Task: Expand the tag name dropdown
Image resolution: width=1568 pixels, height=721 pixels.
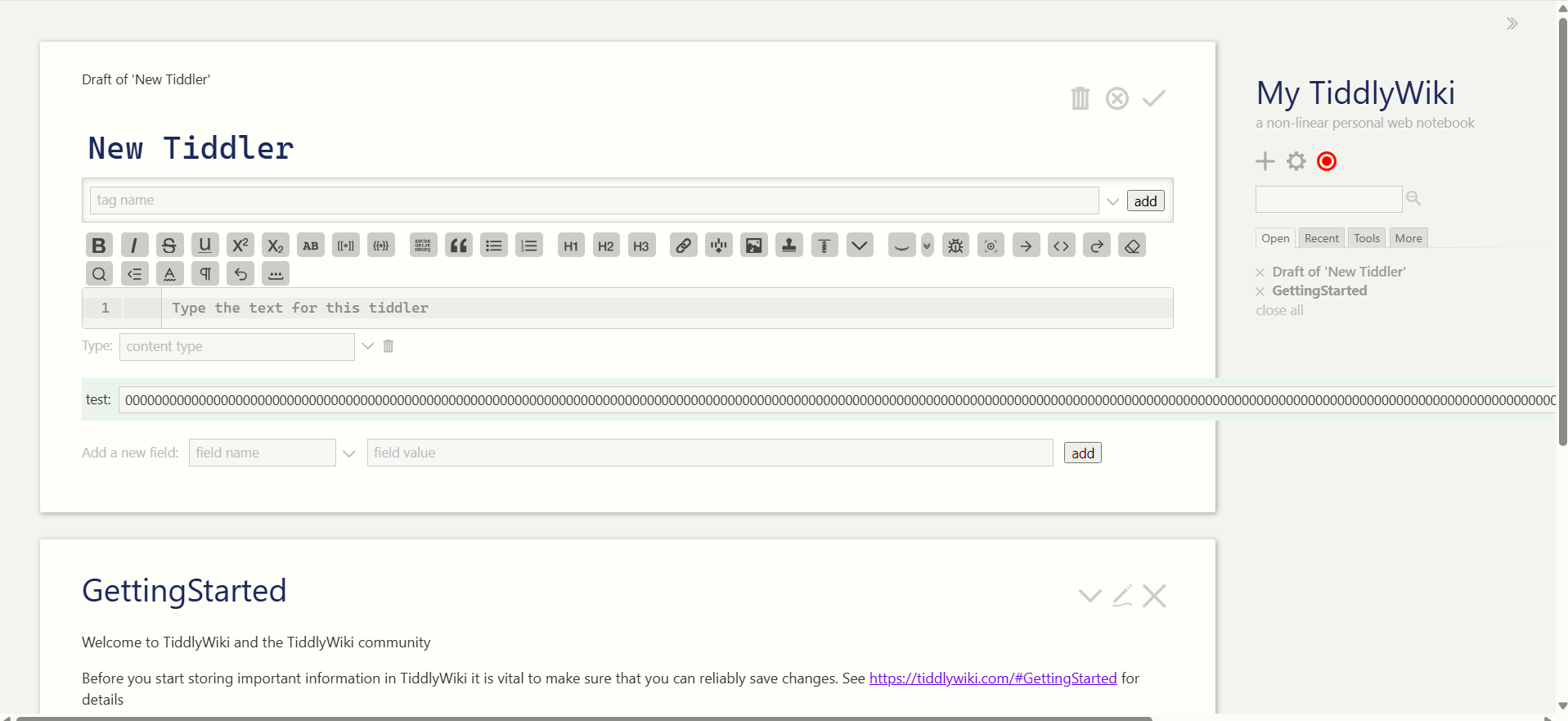Action: point(1112,201)
